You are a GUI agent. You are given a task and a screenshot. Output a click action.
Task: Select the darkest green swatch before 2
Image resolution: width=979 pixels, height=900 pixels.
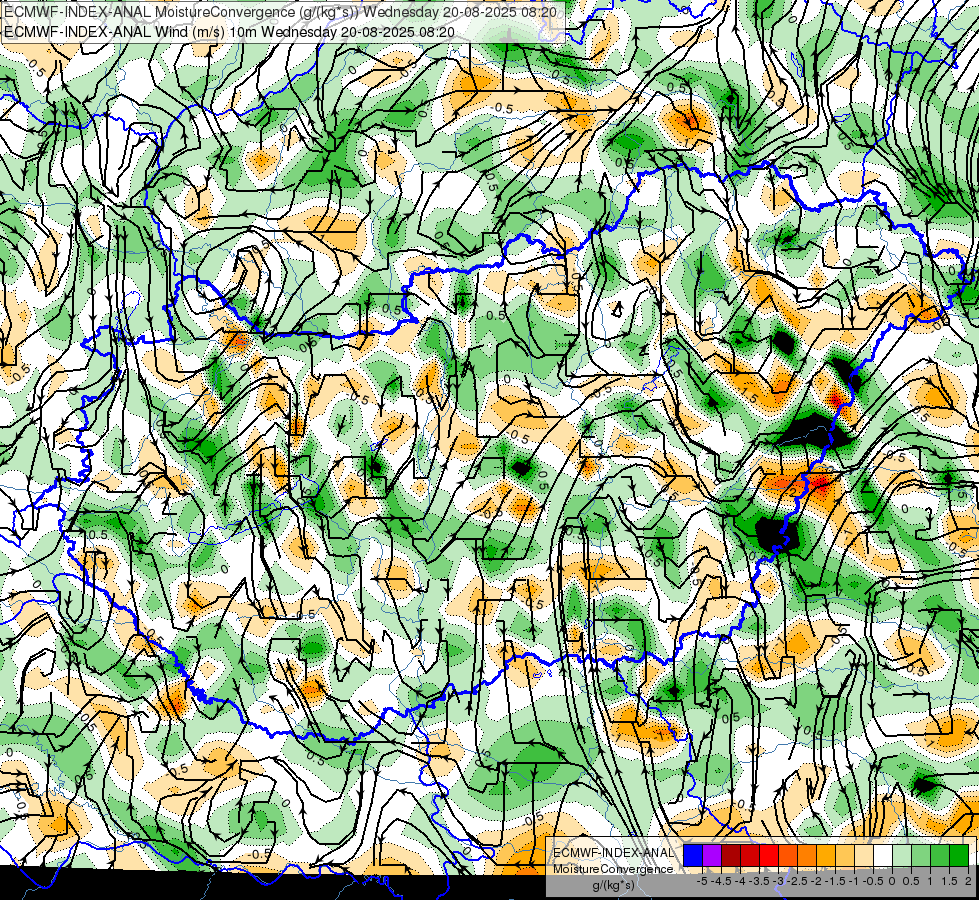tap(958, 855)
